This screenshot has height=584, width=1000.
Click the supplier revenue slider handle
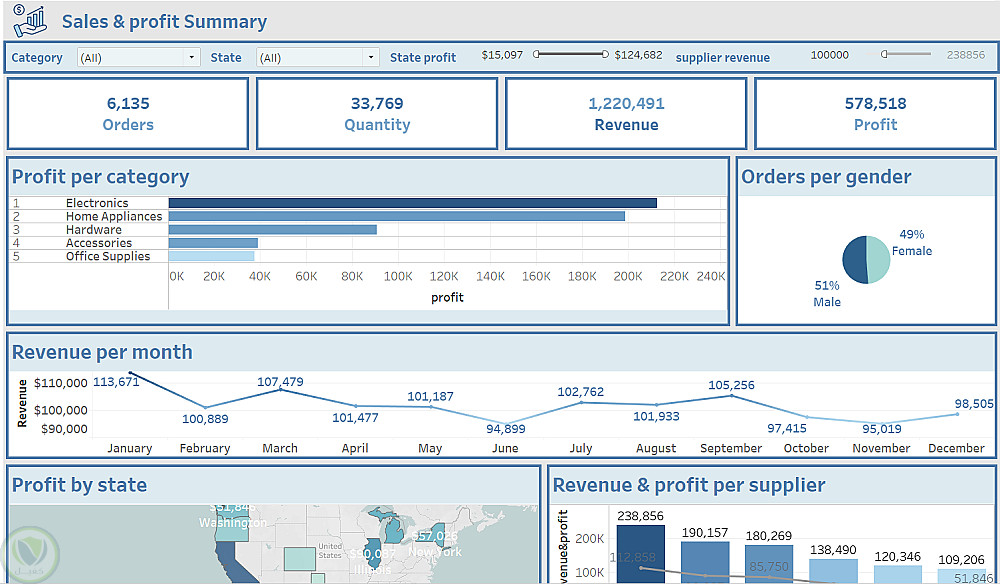884,54
